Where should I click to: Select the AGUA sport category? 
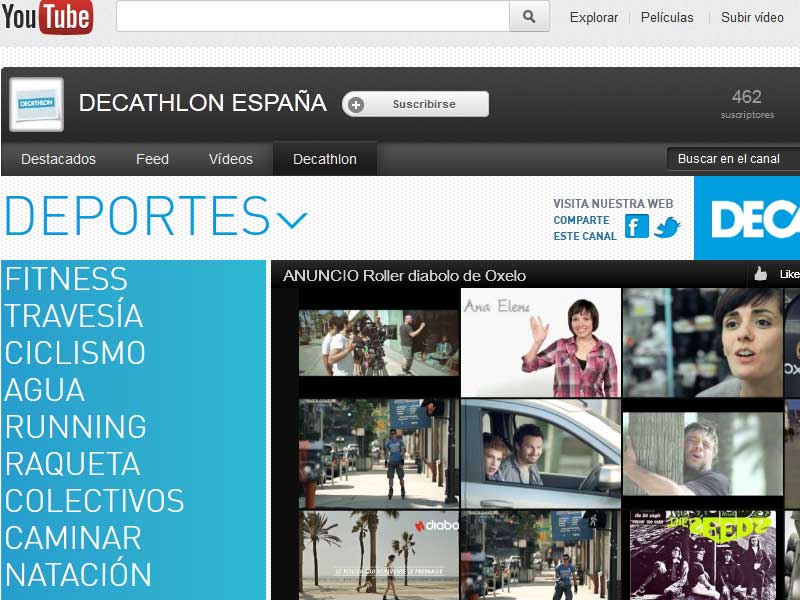(44, 390)
